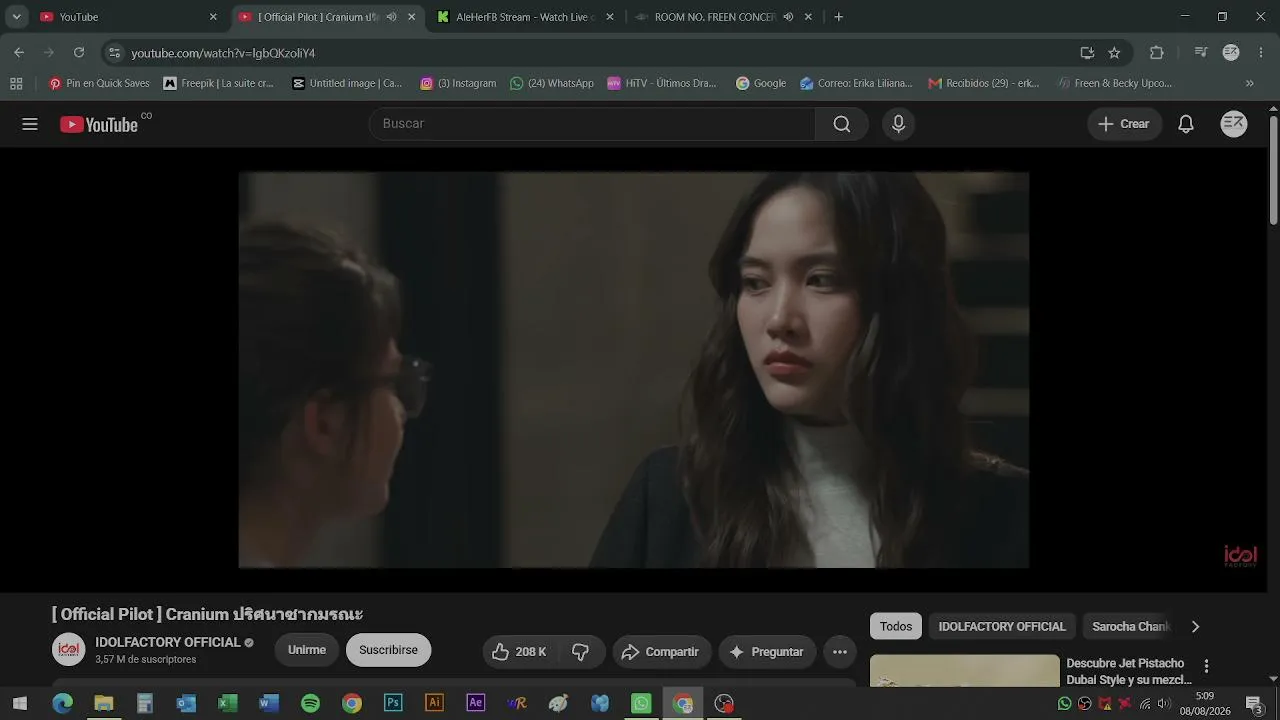Open the YouTube account avatar menu
This screenshot has width=1280, height=720.
(1234, 124)
